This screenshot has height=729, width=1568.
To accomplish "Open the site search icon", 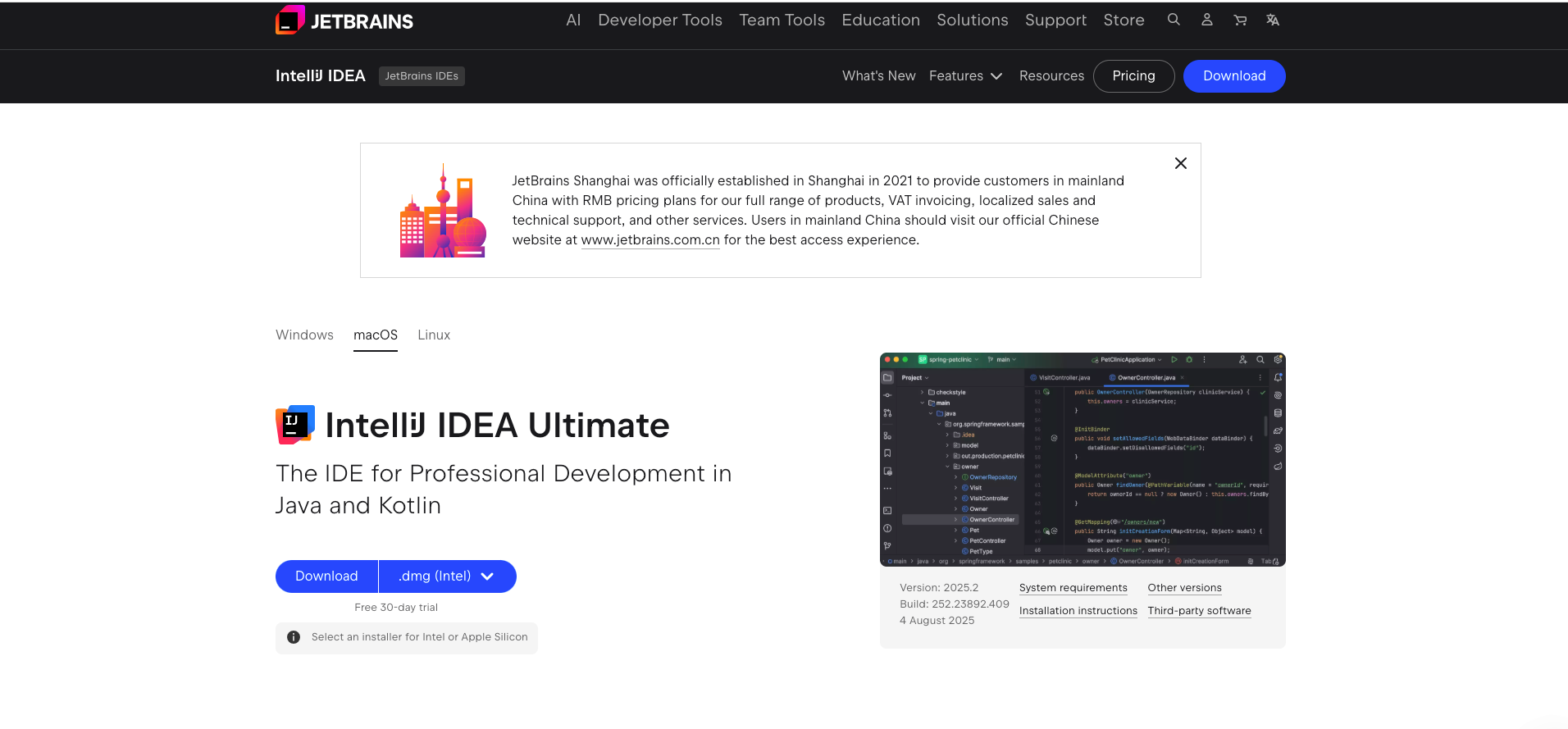I will point(1174,20).
